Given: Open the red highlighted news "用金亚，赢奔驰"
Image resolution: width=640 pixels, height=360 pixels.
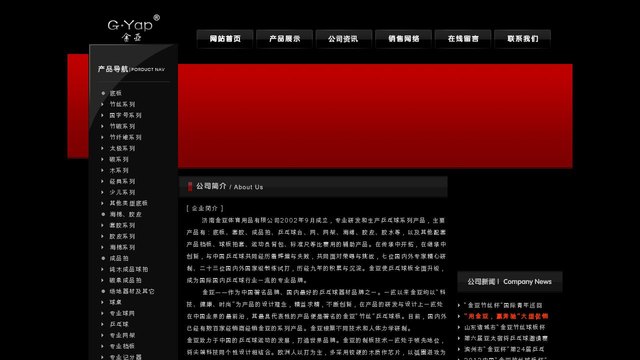Looking at the screenshot, I should 506,316.
